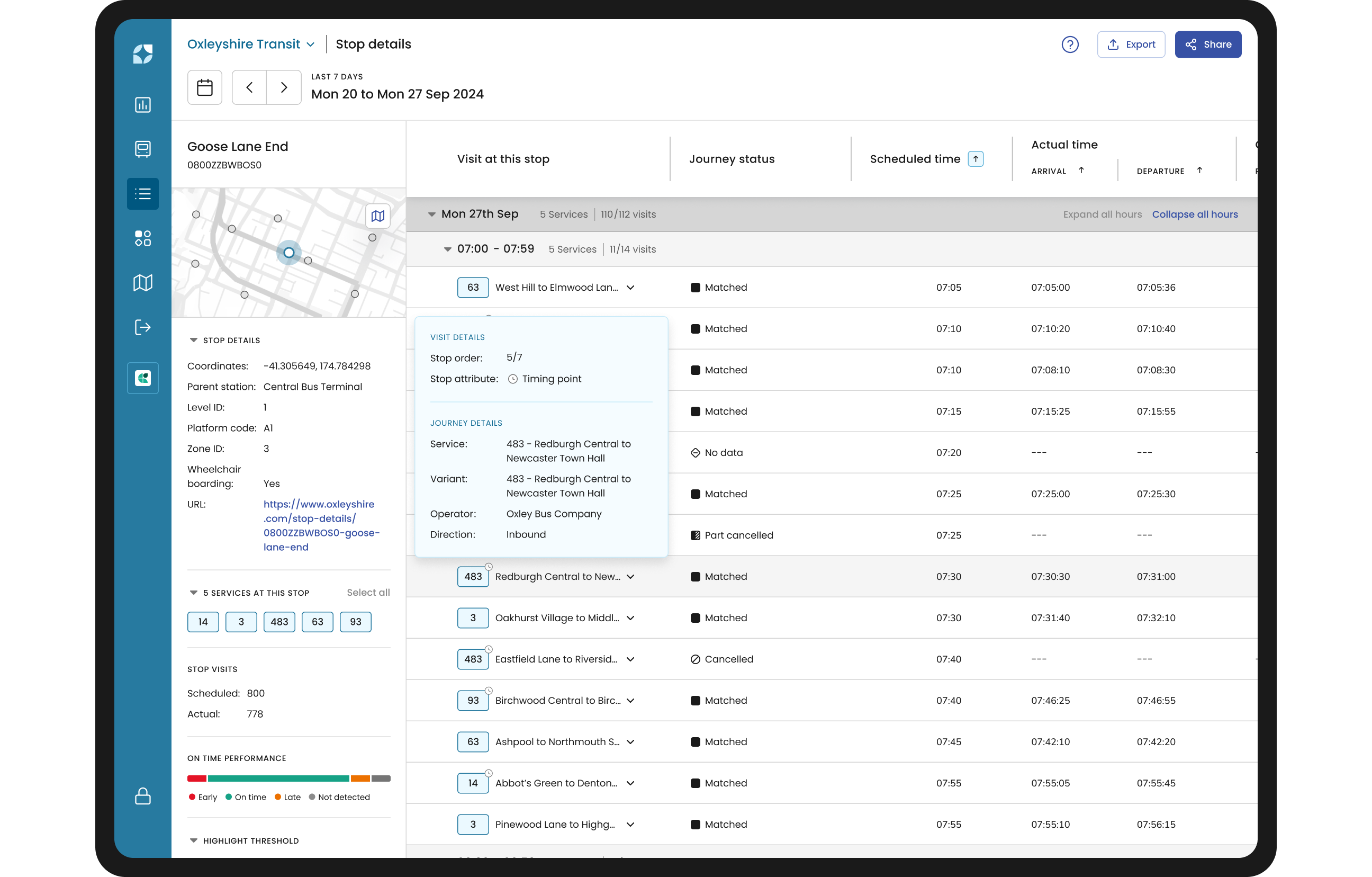1372x877 pixels.
Task: Click the lock icon in sidebar
Action: tap(142, 796)
